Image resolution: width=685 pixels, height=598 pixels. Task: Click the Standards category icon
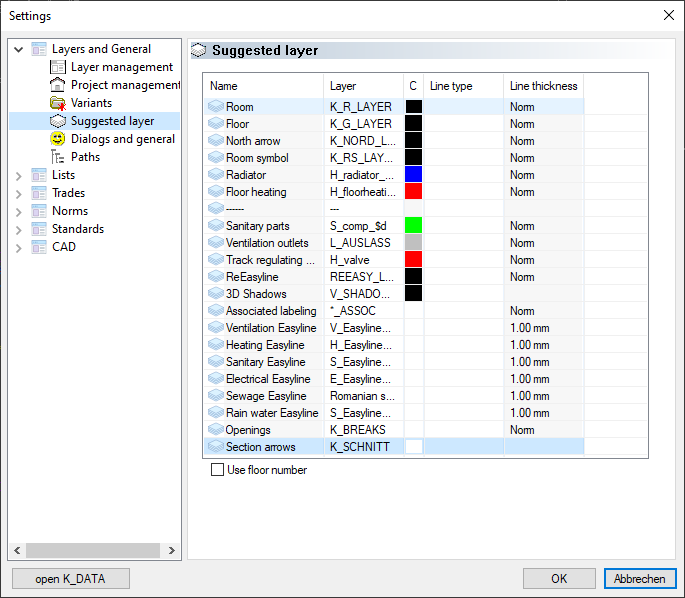[39, 229]
